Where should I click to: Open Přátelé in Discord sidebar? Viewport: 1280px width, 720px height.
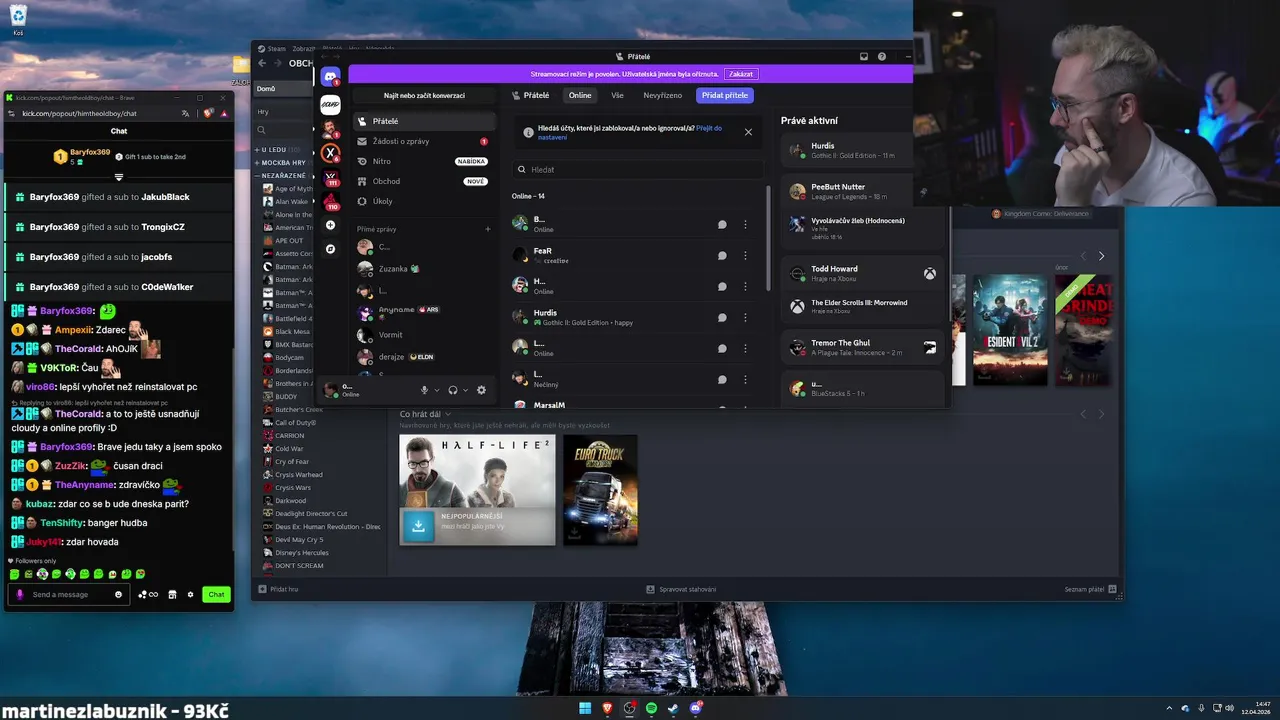pyautogui.click(x=424, y=121)
